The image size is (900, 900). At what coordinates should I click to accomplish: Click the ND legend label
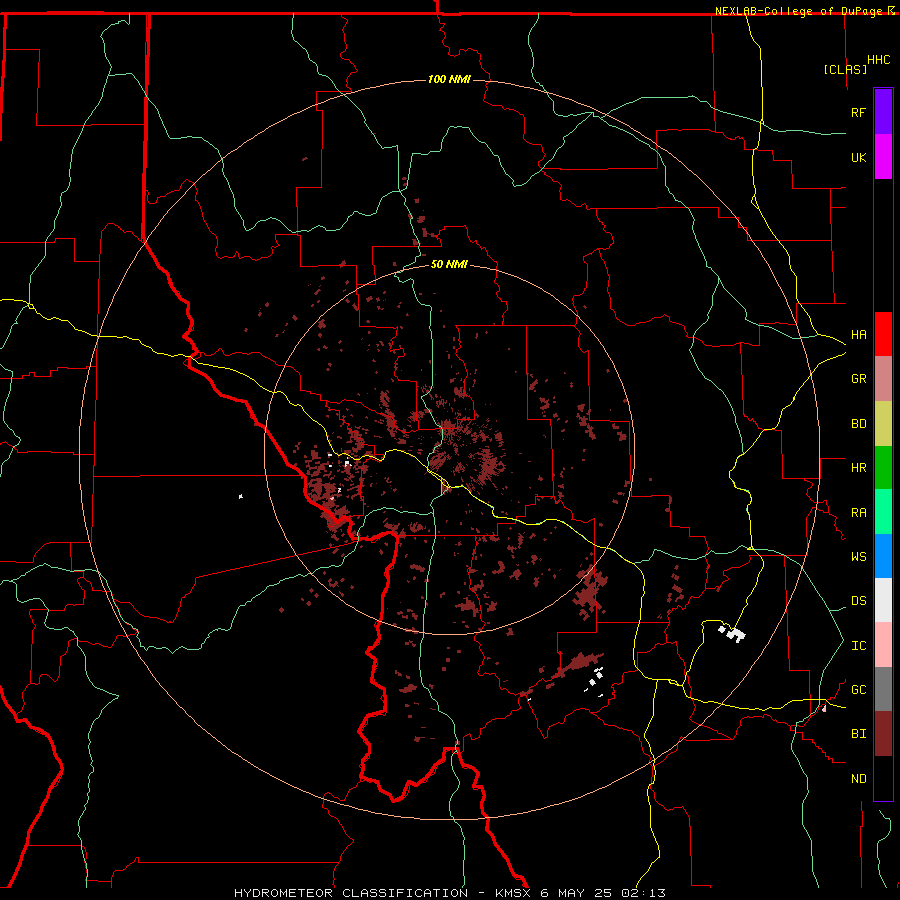coord(858,779)
